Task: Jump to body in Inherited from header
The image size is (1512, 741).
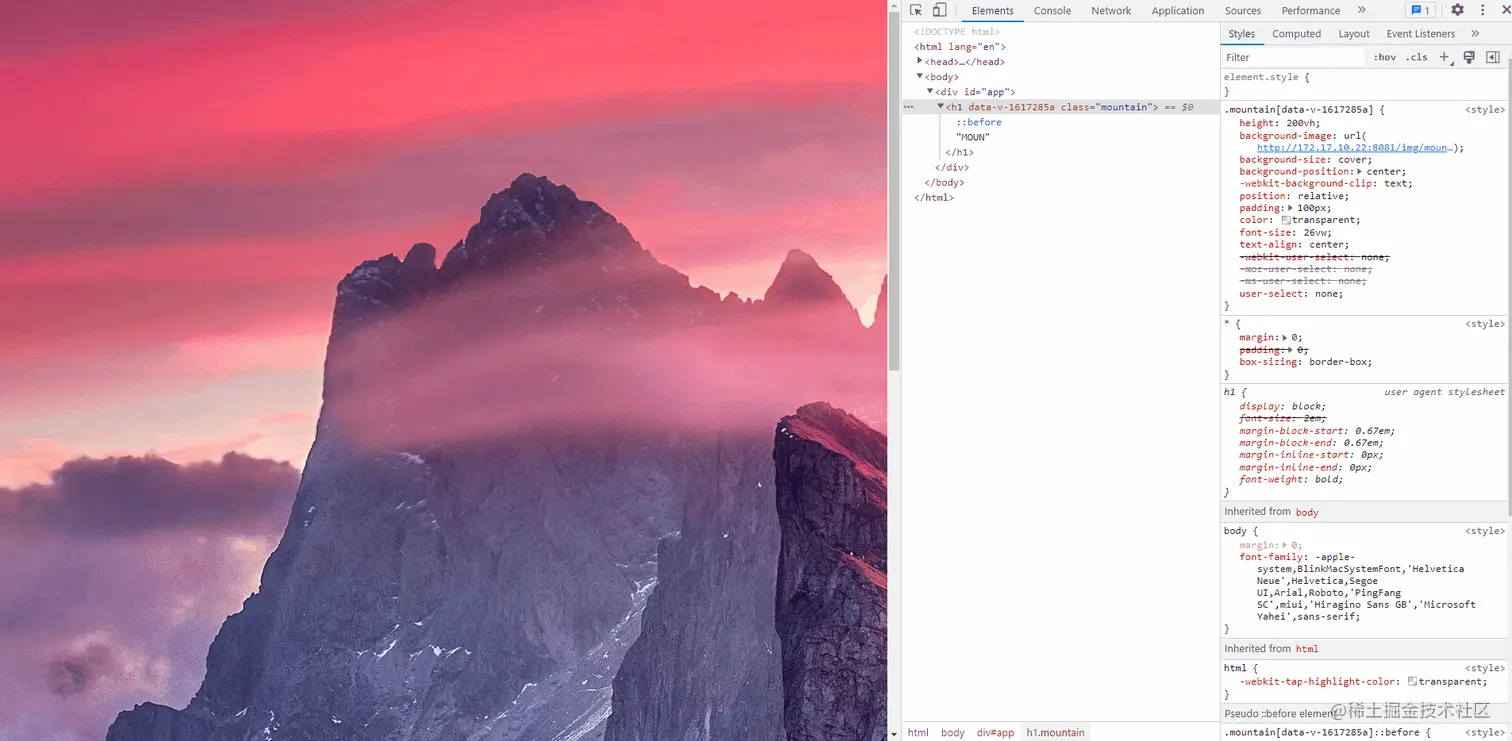Action: pos(1307,512)
